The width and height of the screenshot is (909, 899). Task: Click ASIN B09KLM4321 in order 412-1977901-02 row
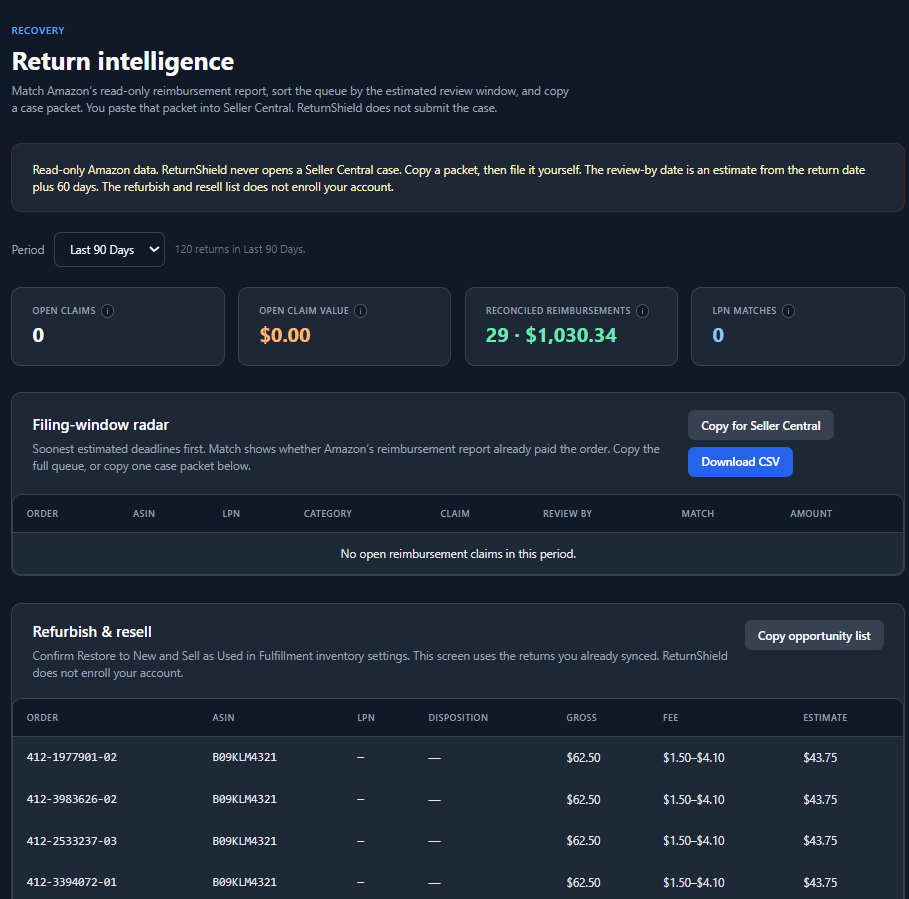(x=245, y=757)
